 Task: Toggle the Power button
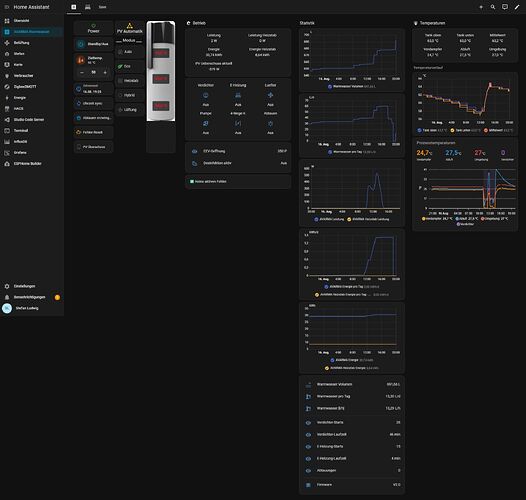(94, 28)
